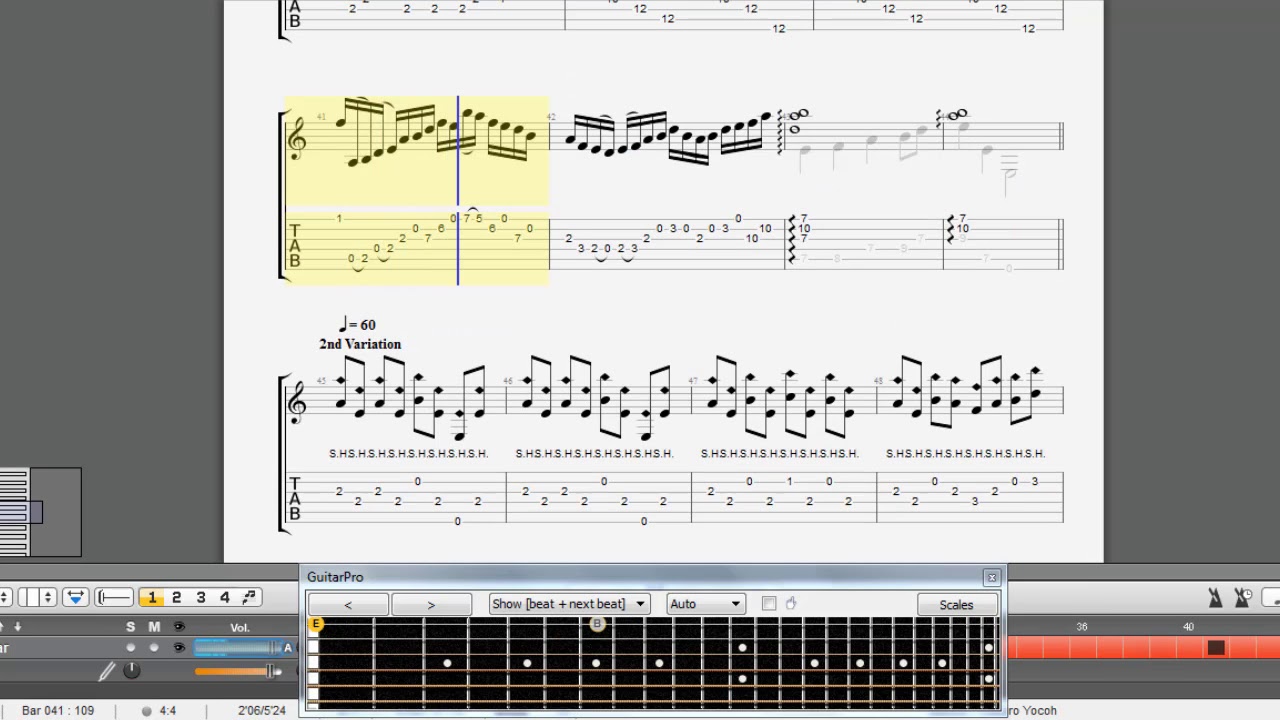
Task: Close the GuitarPro fretboard panel
Action: 991,577
